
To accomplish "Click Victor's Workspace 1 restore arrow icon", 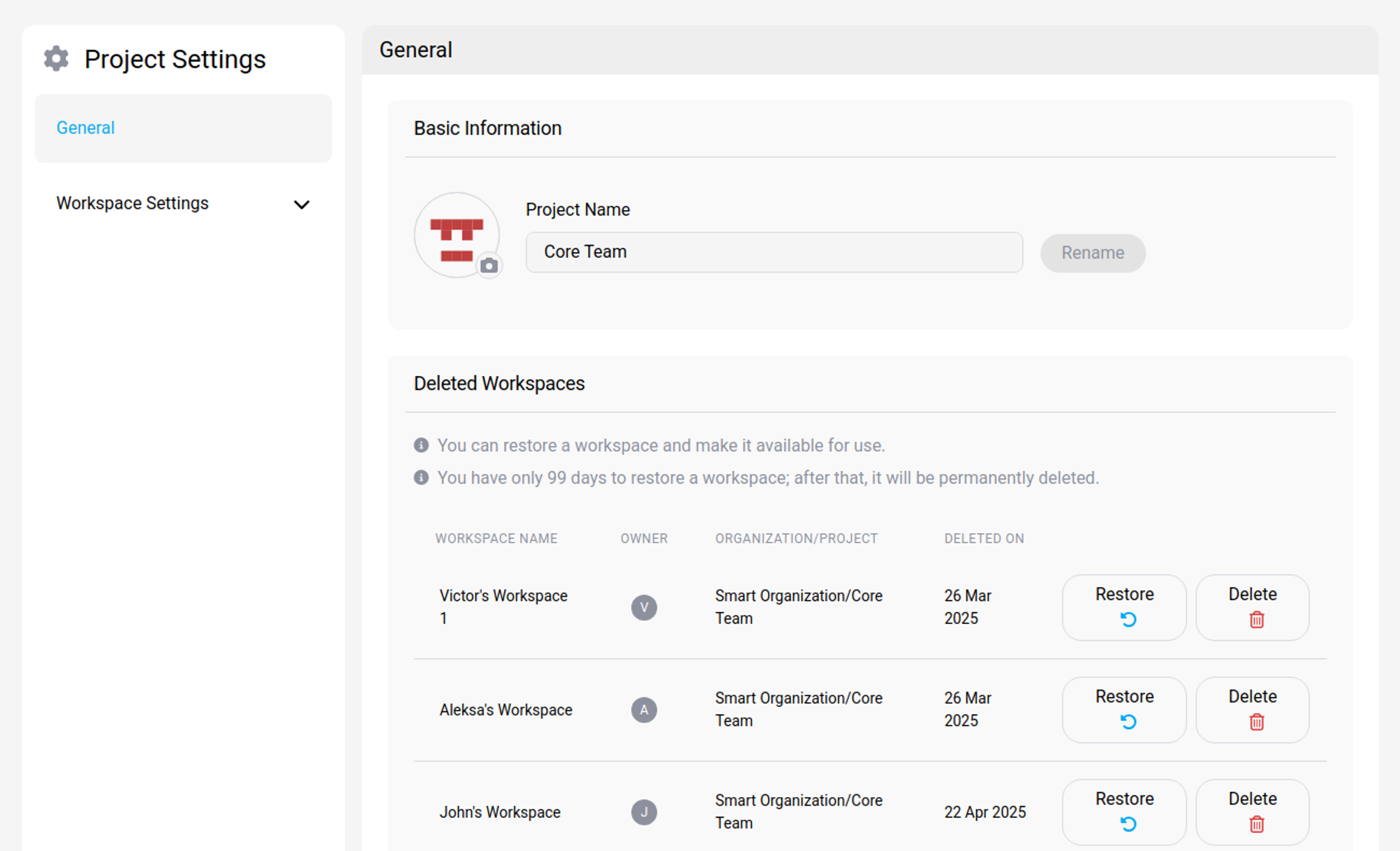I will (1128, 619).
